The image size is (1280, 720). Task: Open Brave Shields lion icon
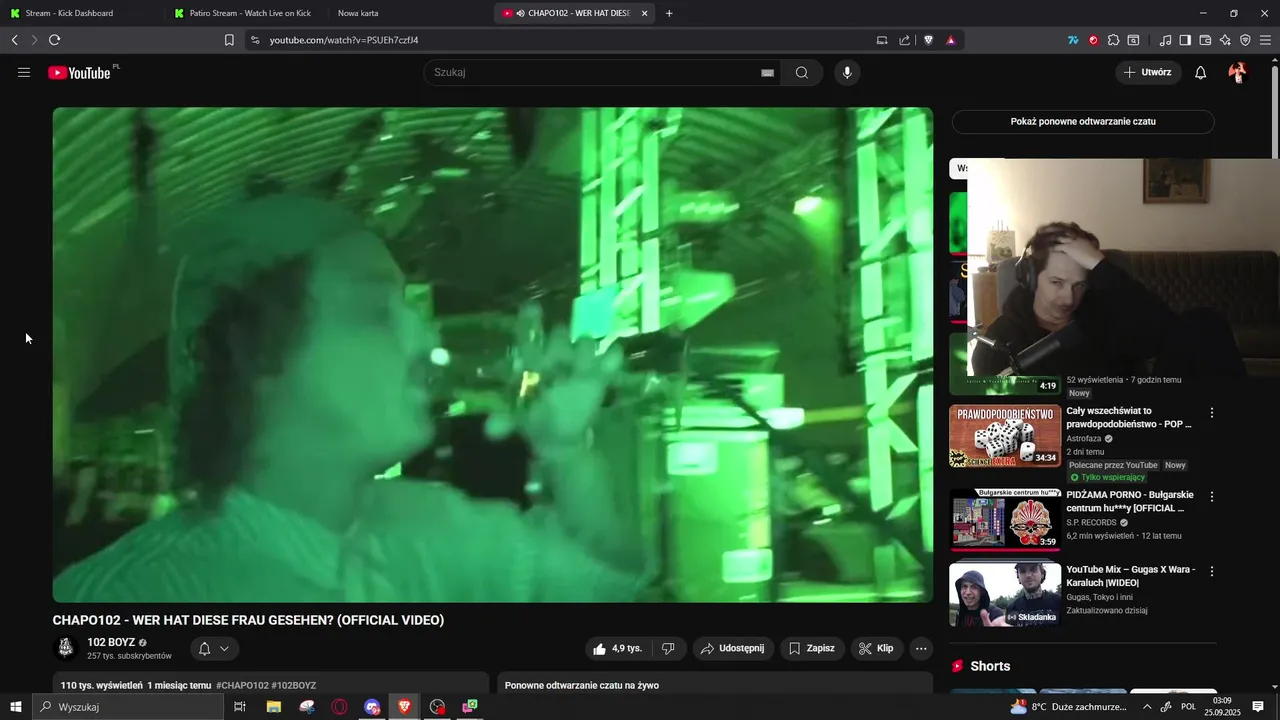pos(928,40)
